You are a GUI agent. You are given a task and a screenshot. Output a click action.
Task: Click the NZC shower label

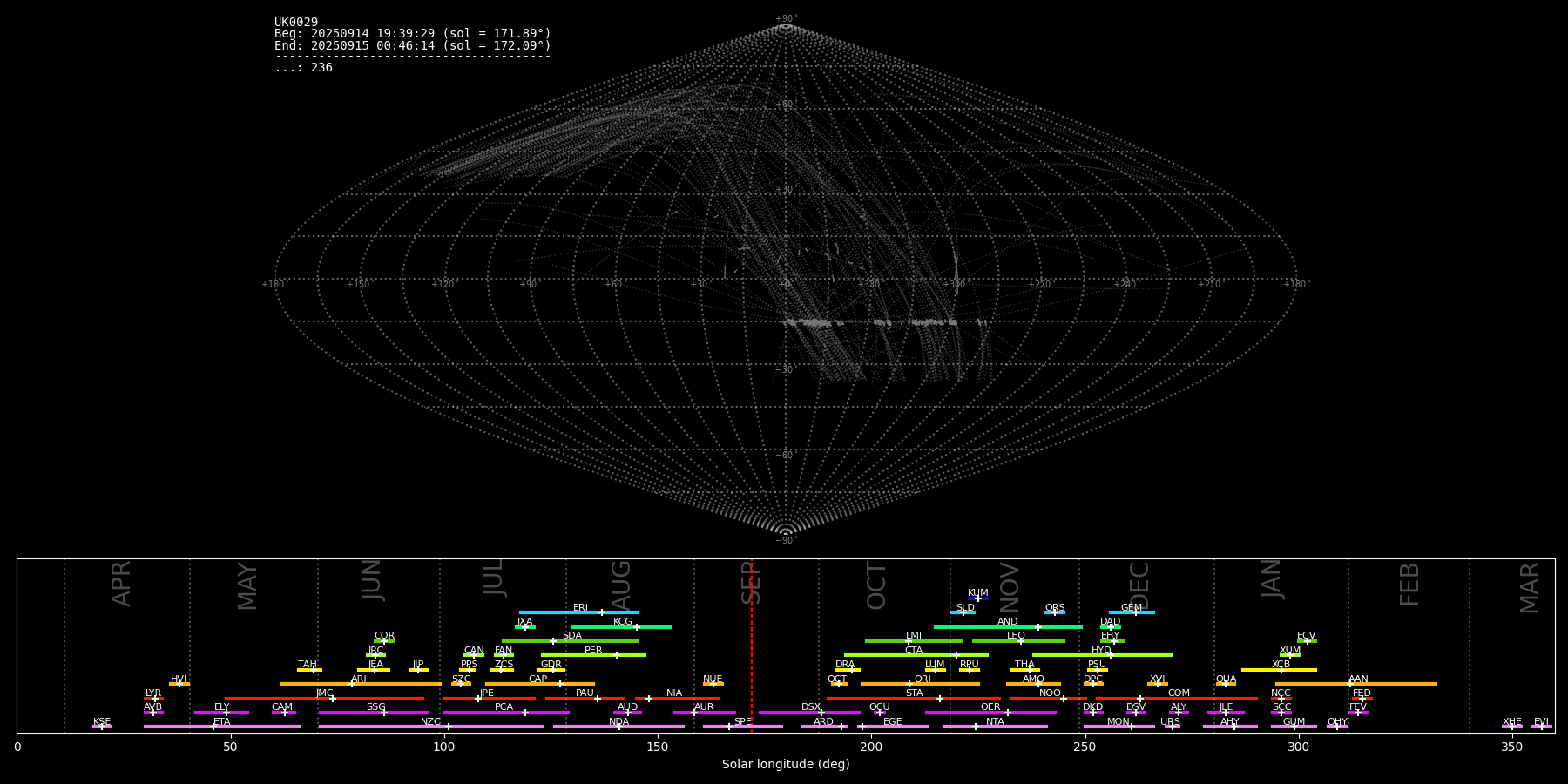(x=431, y=722)
